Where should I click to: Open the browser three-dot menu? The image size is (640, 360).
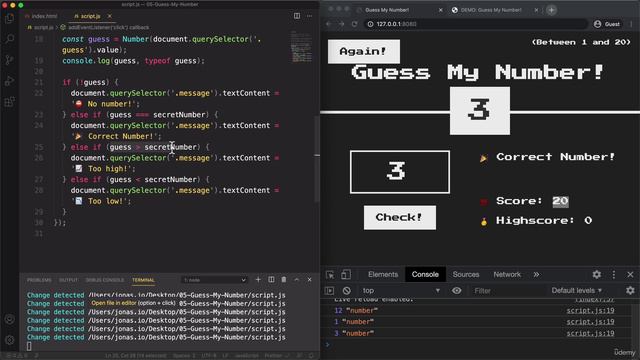point(631,24)
